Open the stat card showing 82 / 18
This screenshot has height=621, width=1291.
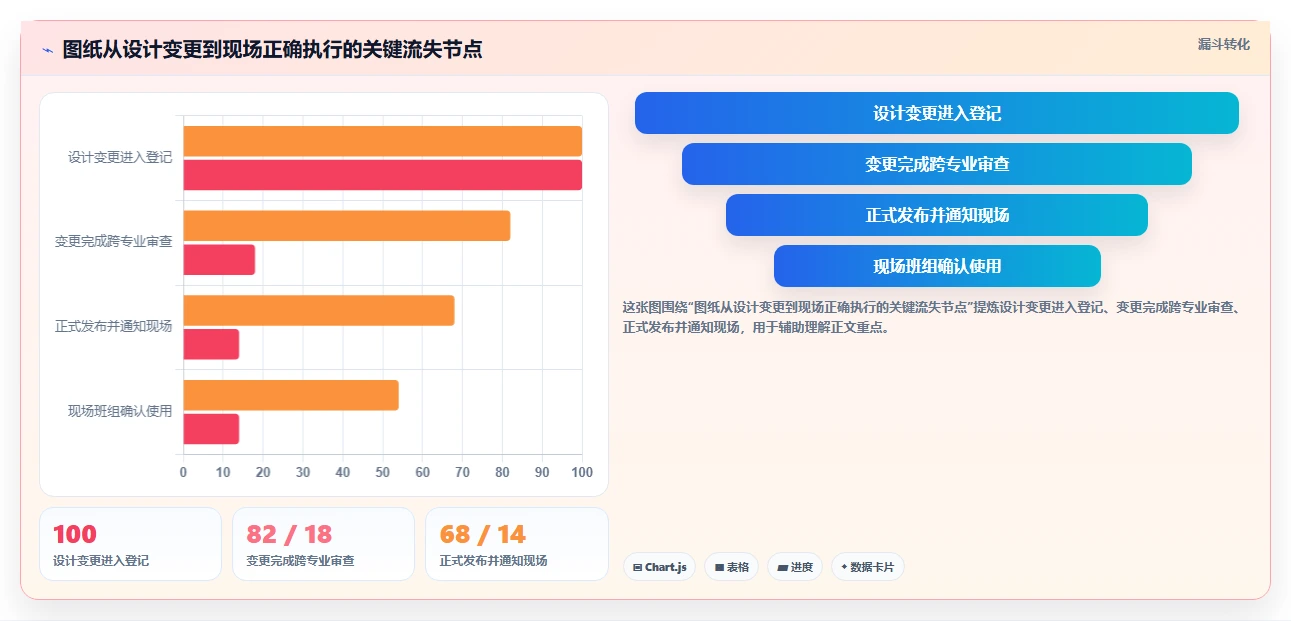(x=323, y=544)
